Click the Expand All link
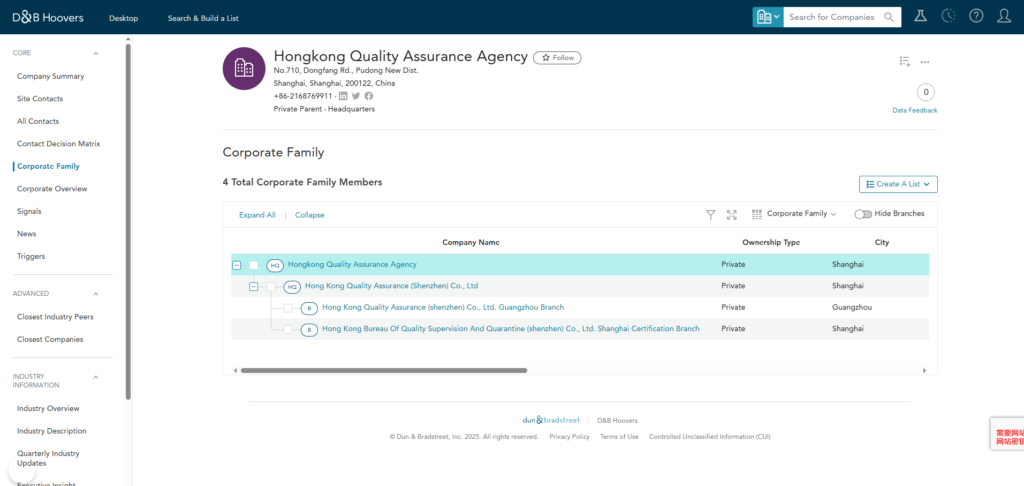The image size is (1024, 486). [x=257, y=215]
